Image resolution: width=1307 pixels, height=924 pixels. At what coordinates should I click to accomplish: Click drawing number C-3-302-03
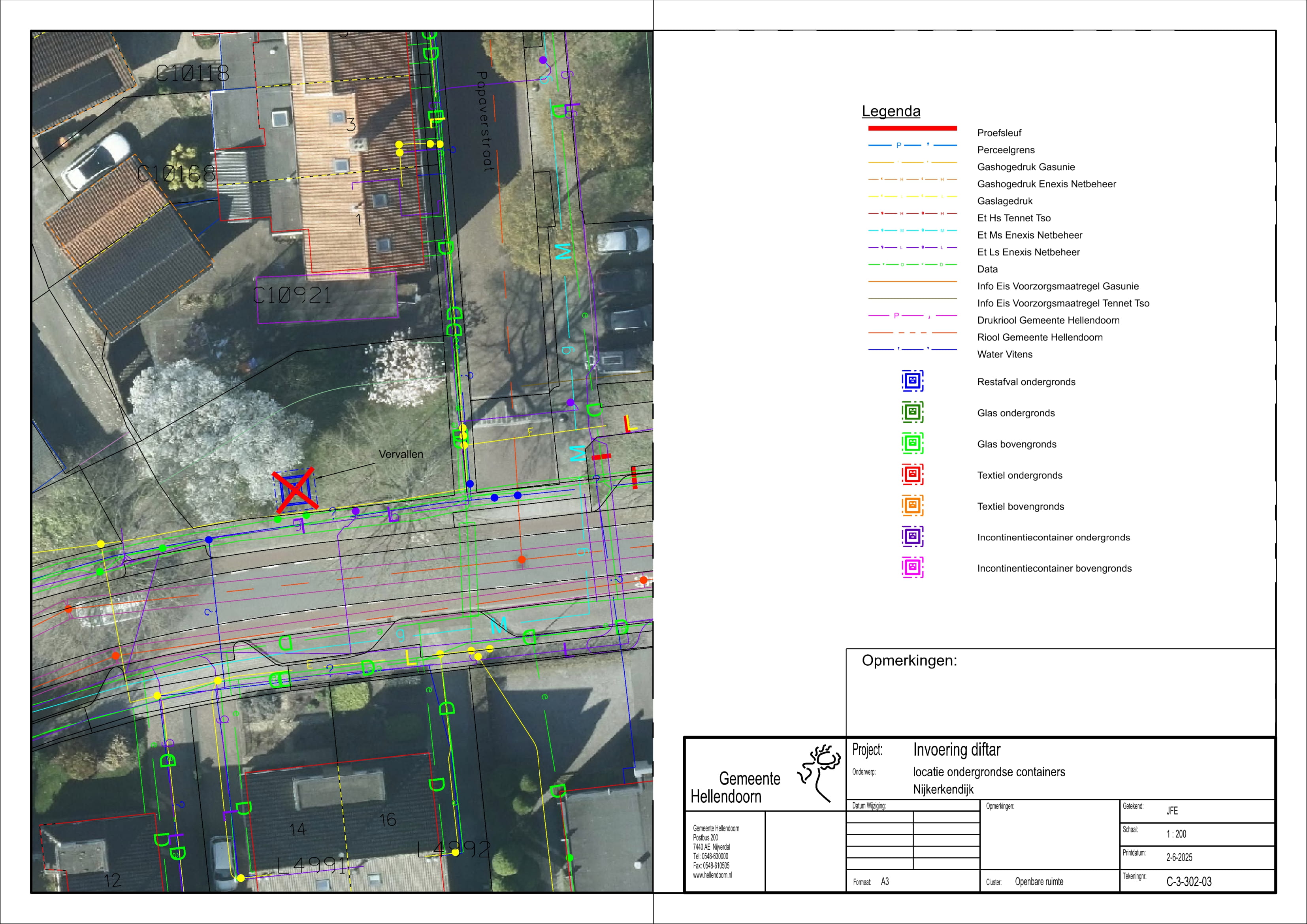1188,882
